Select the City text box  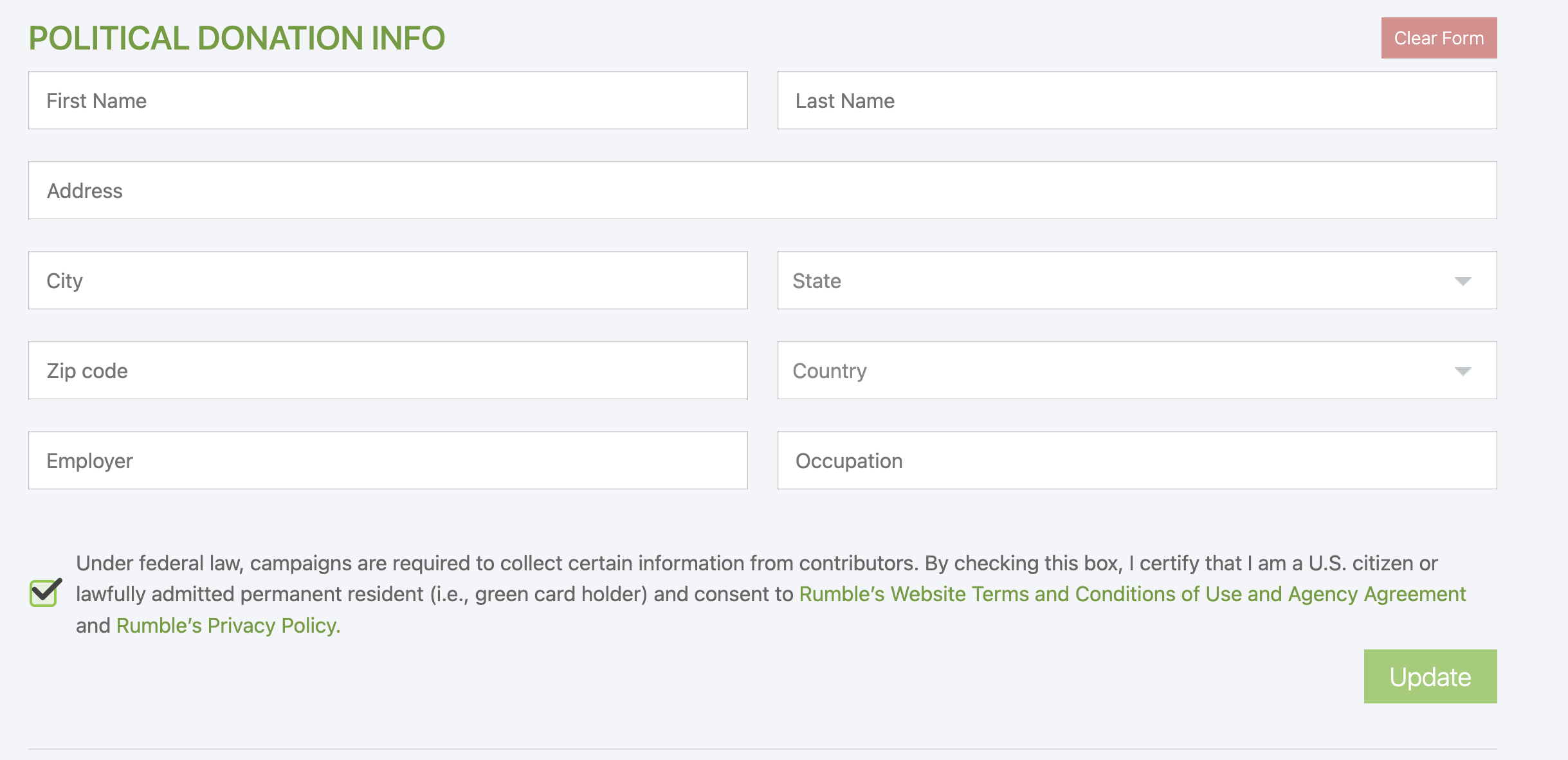click(x=388, y=280)
